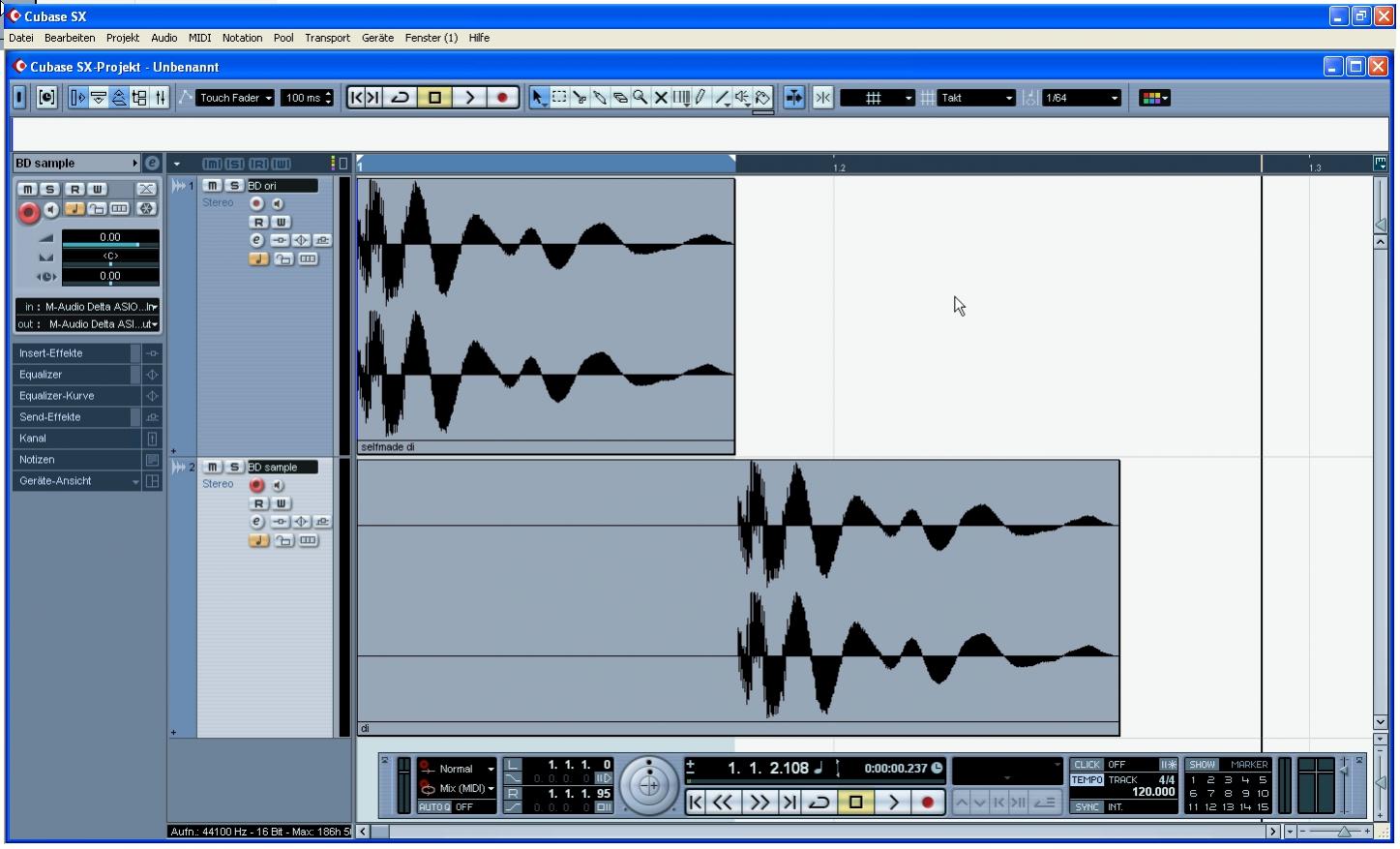Click the Inspector pan control showing <C>

coord(110,257)
